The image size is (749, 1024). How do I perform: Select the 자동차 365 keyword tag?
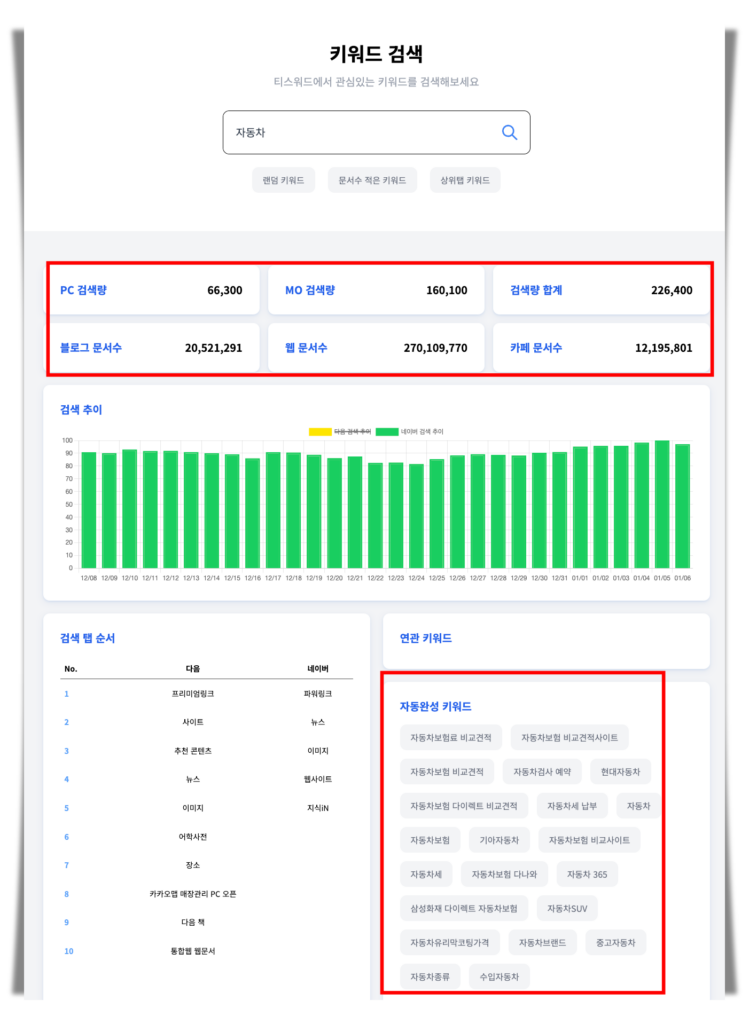click(x=587, y=874)
